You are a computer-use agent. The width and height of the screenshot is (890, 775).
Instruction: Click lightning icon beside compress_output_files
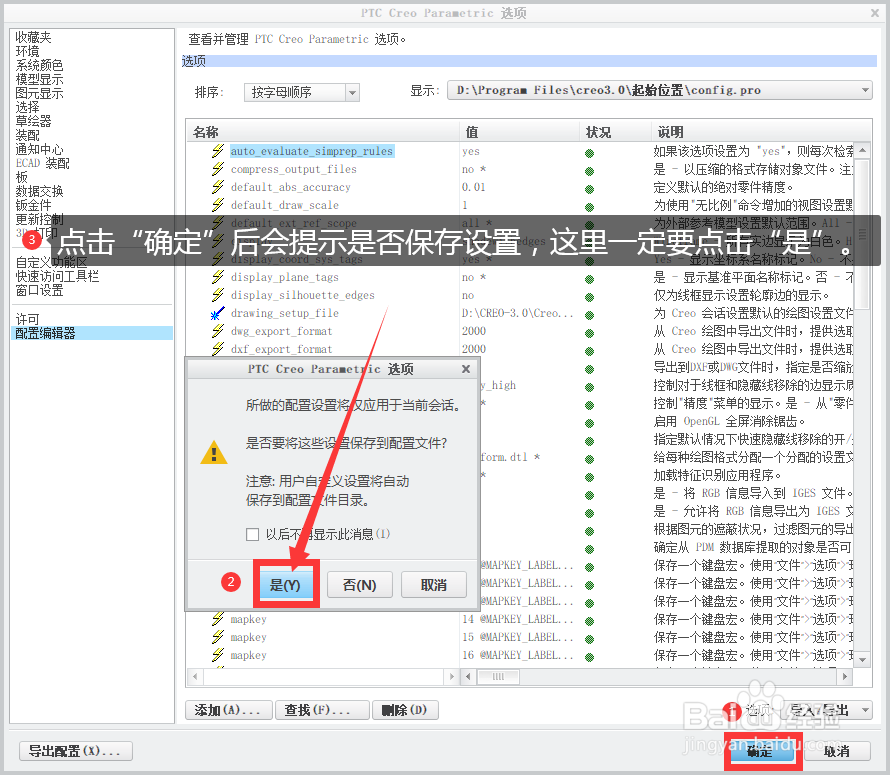(217, 169)
